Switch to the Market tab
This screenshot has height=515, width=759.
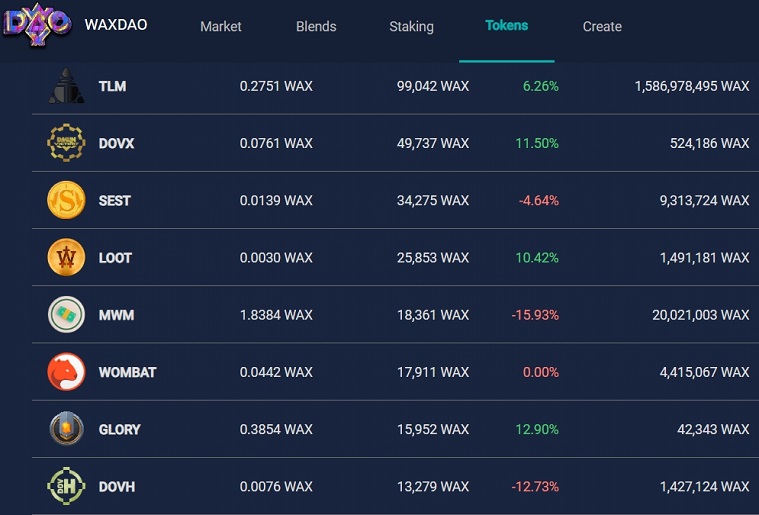point(221,26)
